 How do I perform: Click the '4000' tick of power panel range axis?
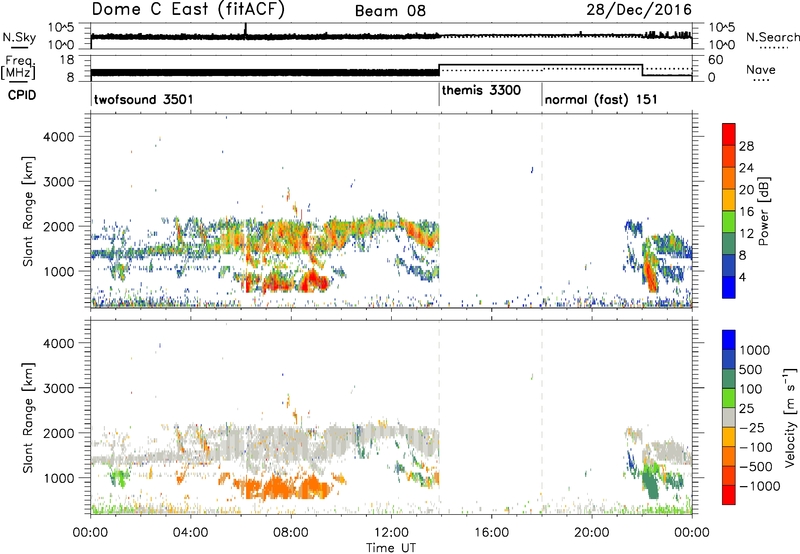[x=58, y=137]
